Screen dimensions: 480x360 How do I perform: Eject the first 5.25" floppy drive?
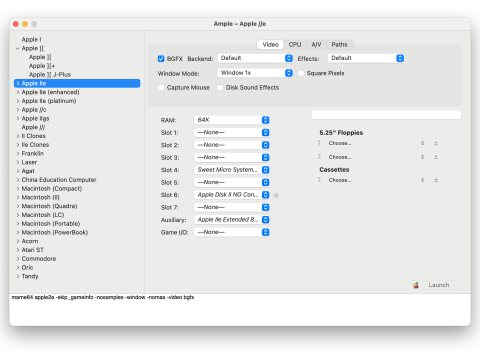click(436, 143)
